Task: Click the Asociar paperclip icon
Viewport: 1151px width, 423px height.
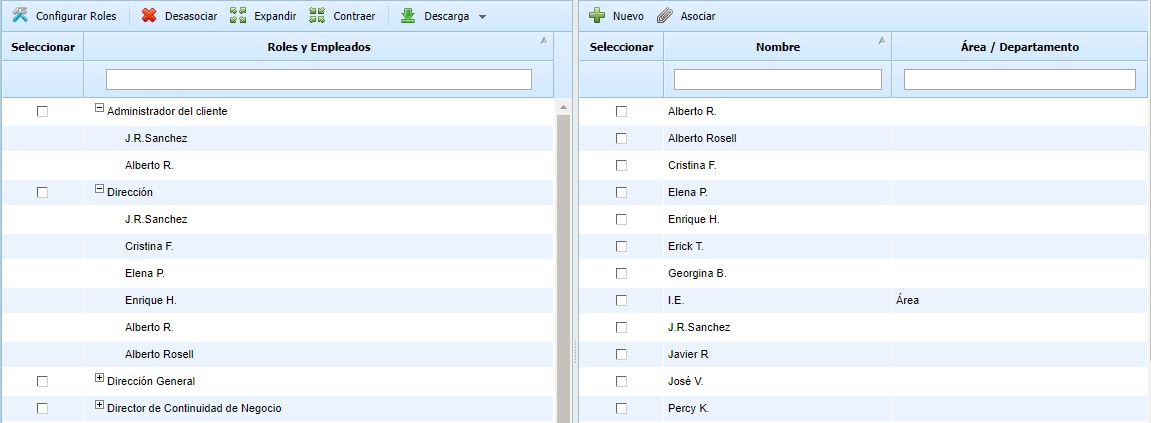Action: [x=665, y=16]
